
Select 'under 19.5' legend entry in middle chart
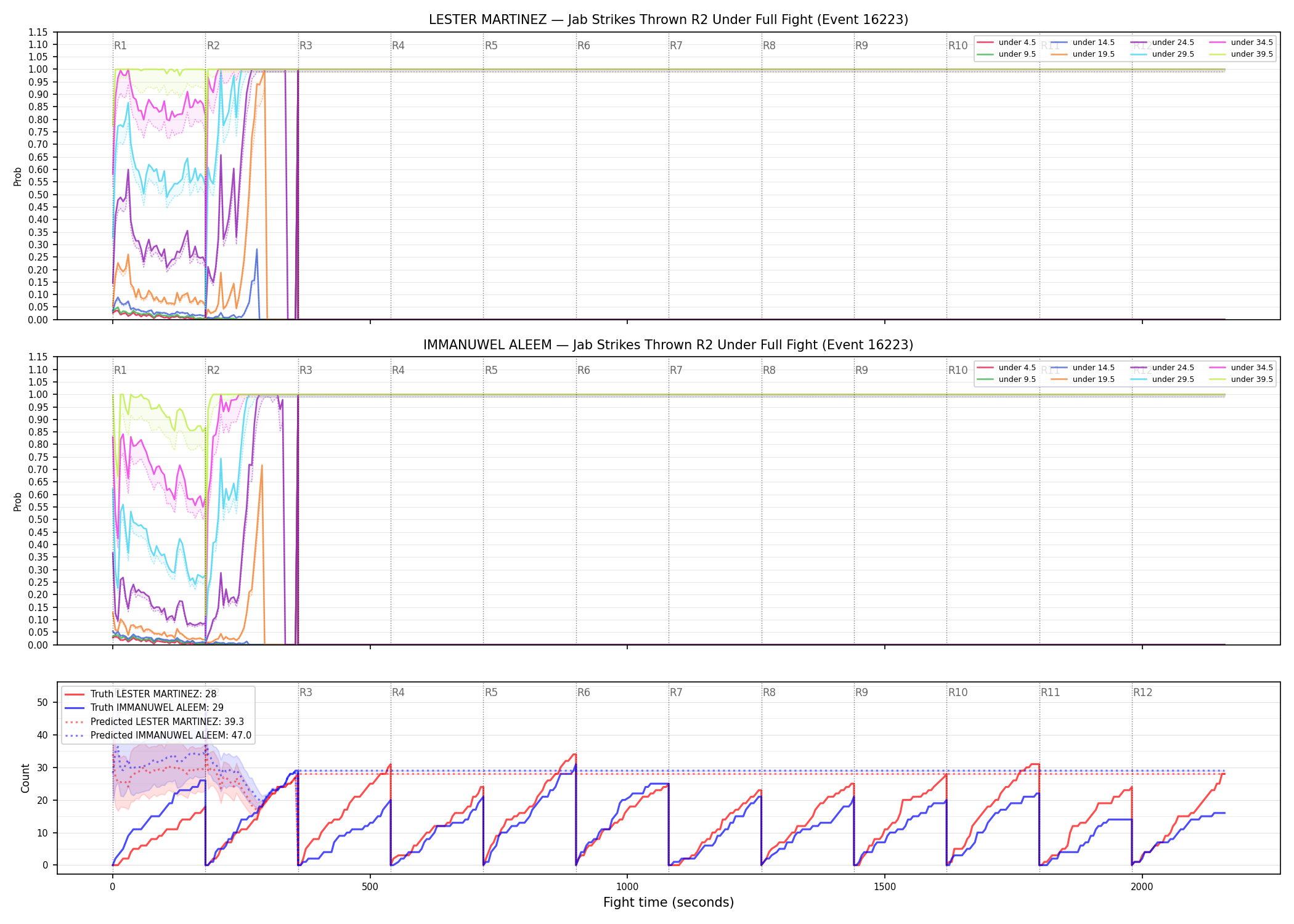(x=1083, y=379)
